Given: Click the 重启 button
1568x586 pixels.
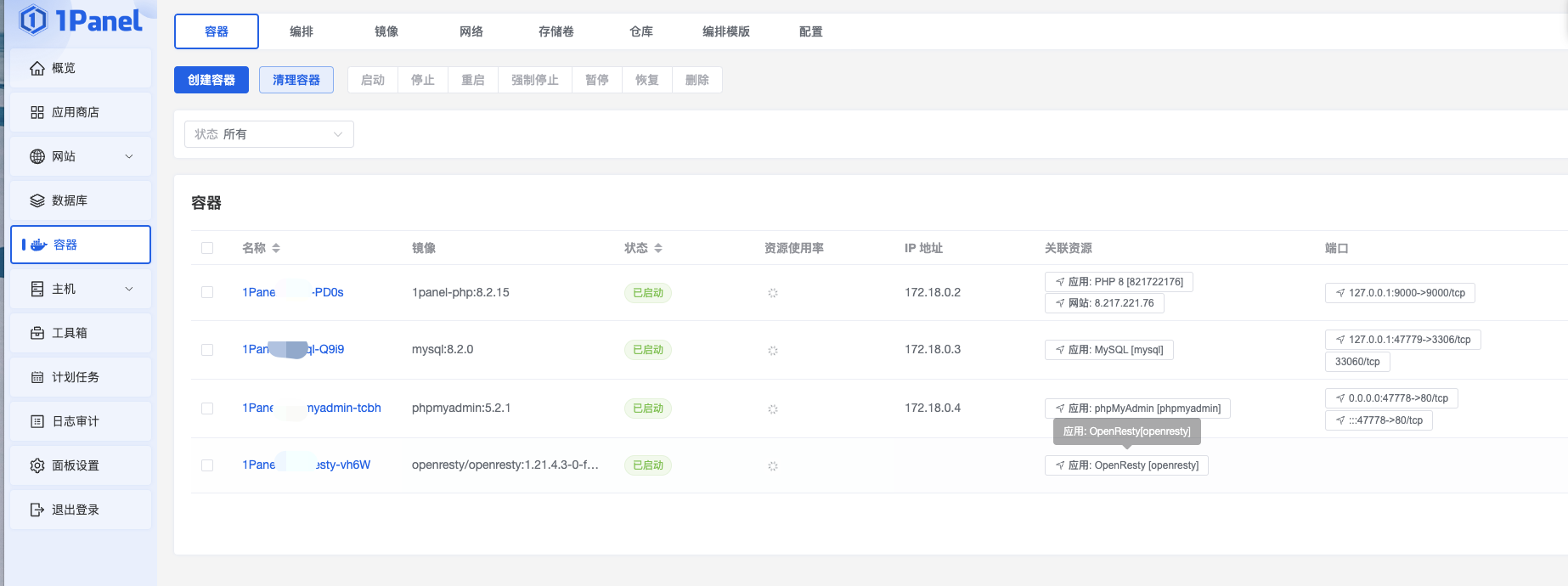Looking at the screenshot, I should pos(473,80).
